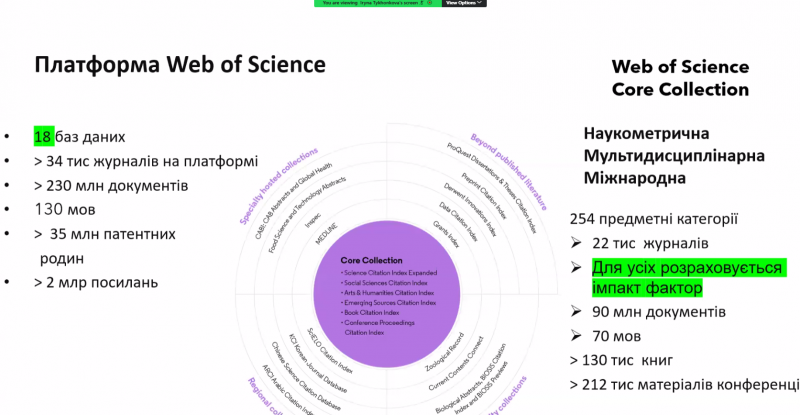This screenshot has height=415, width=800.
Task: Click 'CABI: CAB Abstracts and Global Health' label
Action: 294,201
